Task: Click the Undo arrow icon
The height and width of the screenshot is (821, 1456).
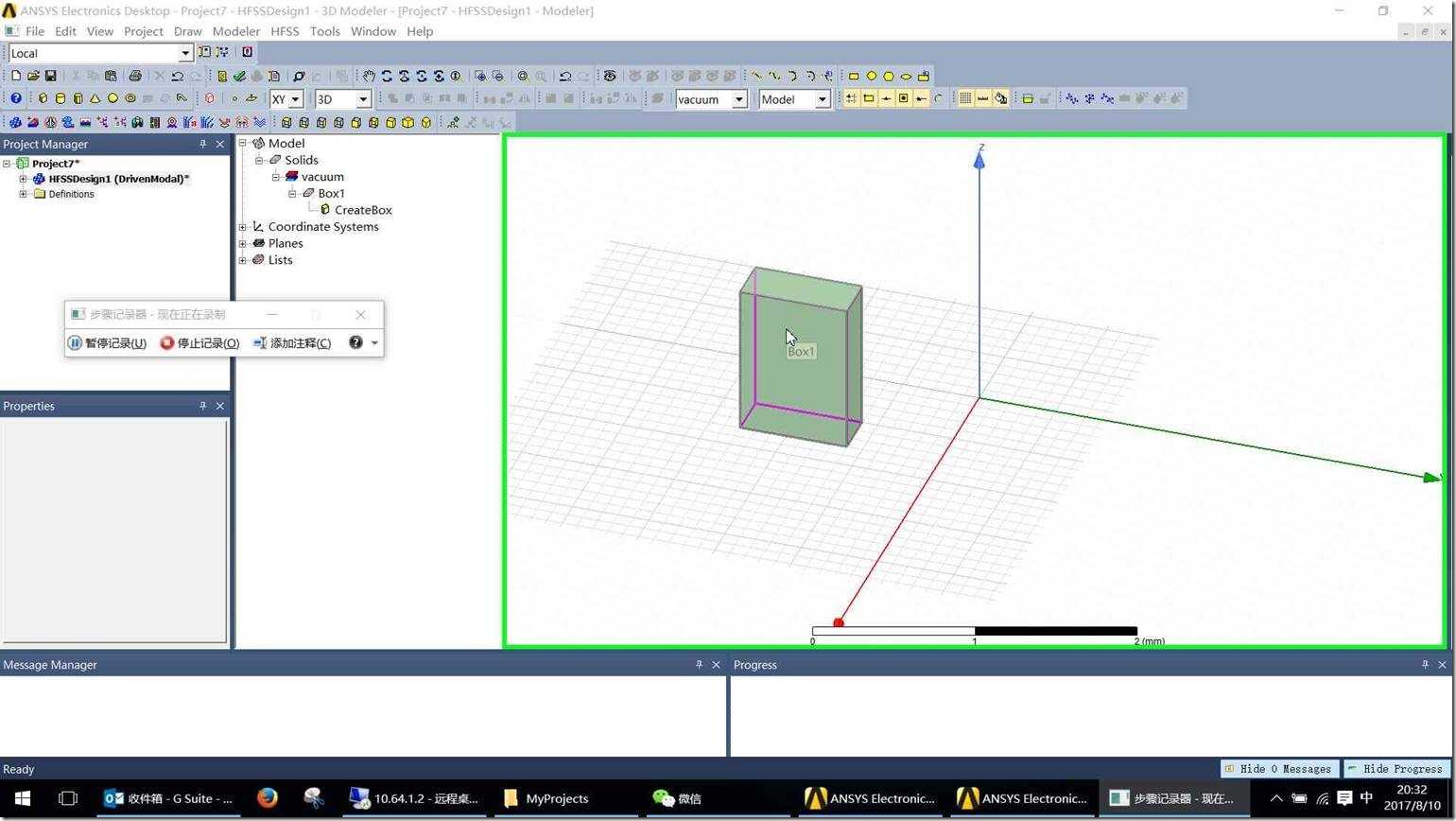Action: (x=177, y=76)
